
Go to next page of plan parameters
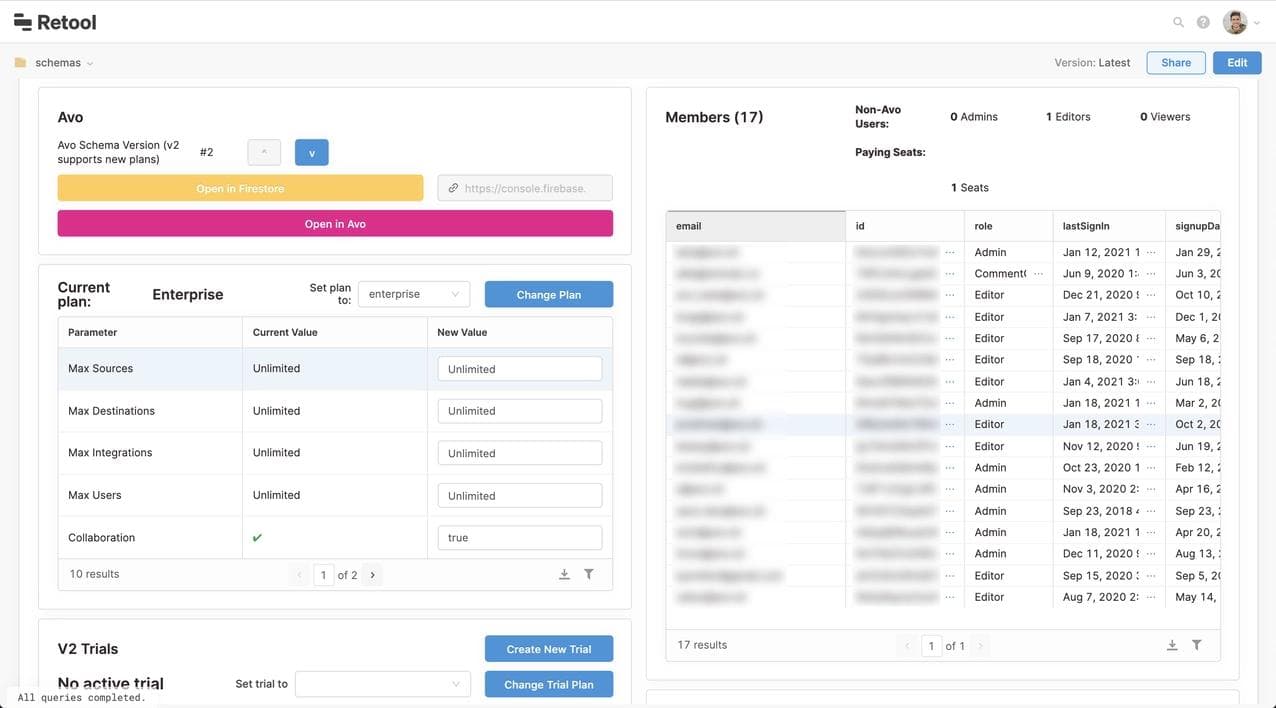click(x=373, y=575)
